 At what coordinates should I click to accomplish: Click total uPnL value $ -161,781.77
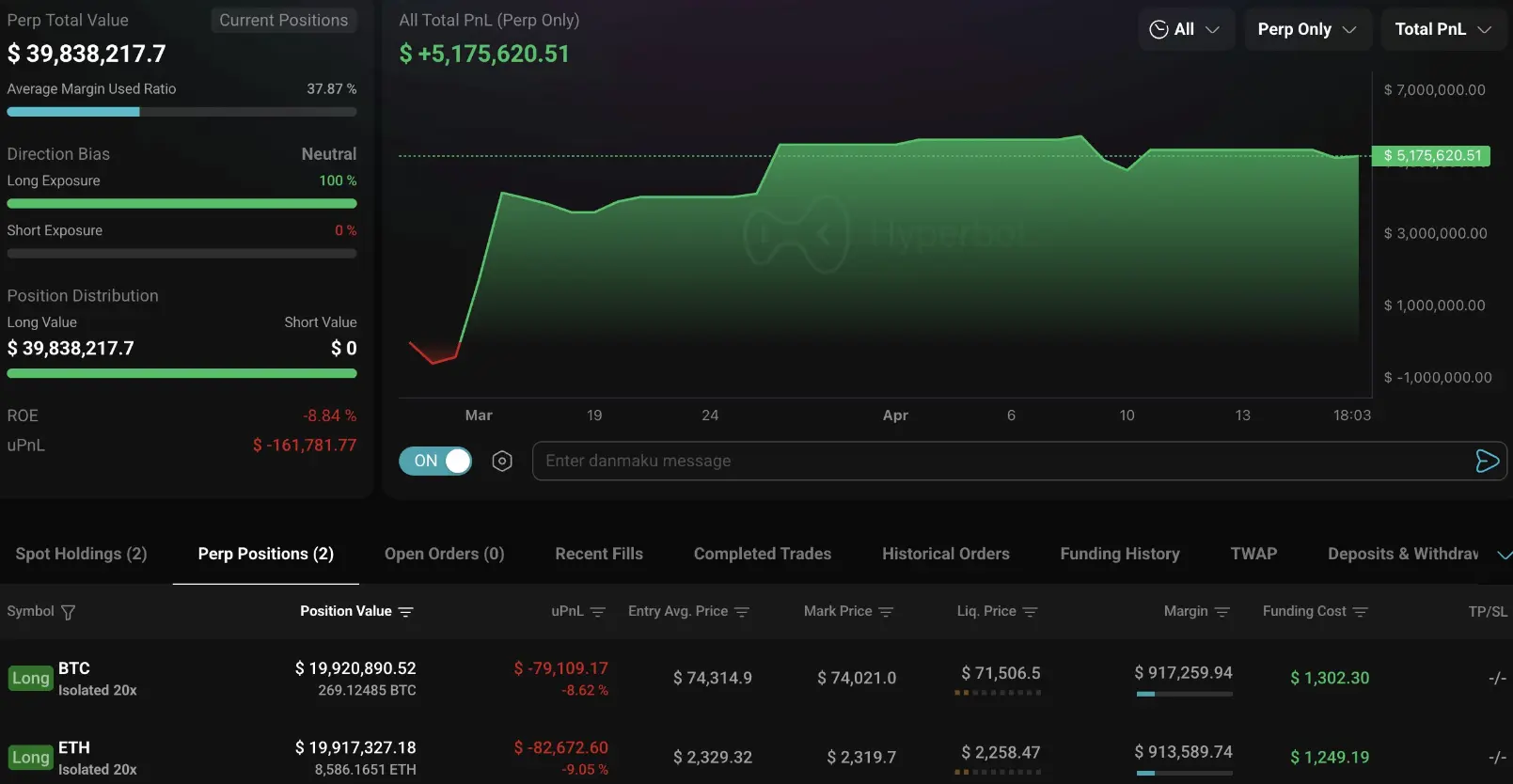tap(305, 445)
